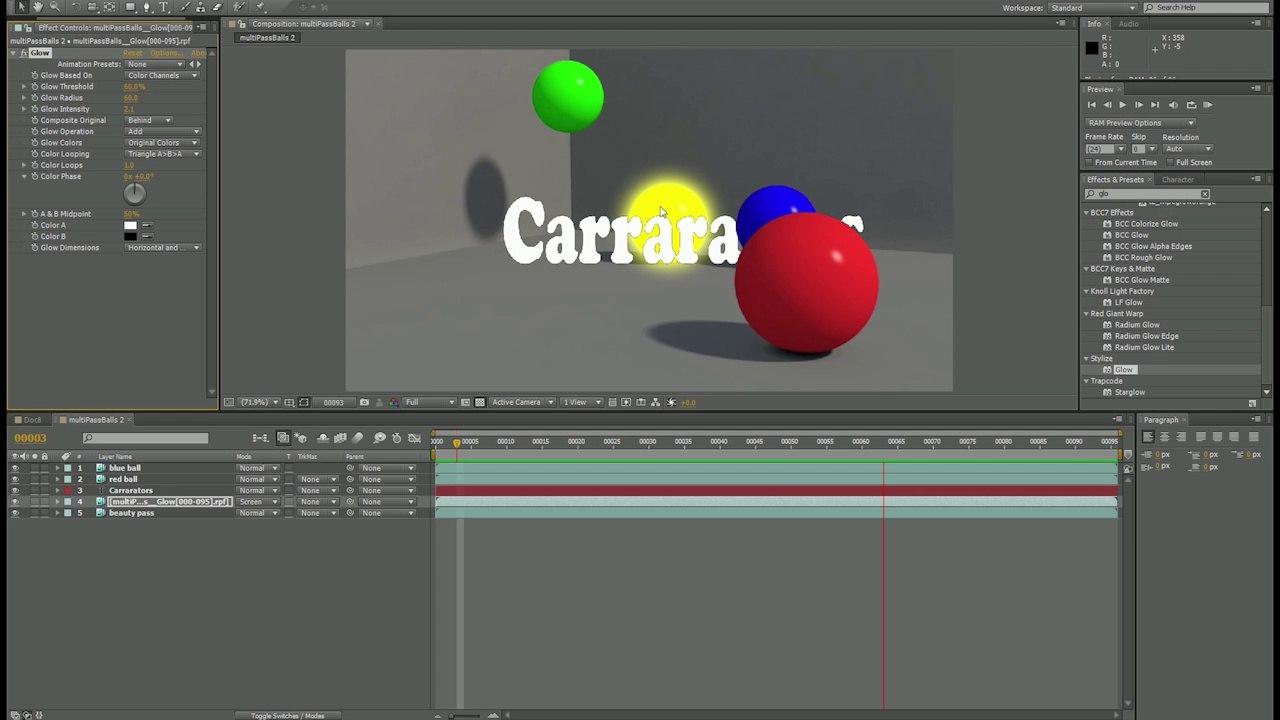Image resolution: width=1280 pixels, height=720 pixels.
Task: Enable the Full Screen checkbox
Action: 1170,162
